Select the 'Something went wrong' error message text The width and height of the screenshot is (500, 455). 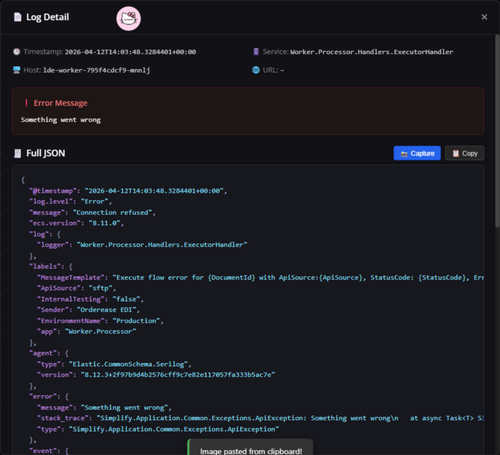point(61,120)
